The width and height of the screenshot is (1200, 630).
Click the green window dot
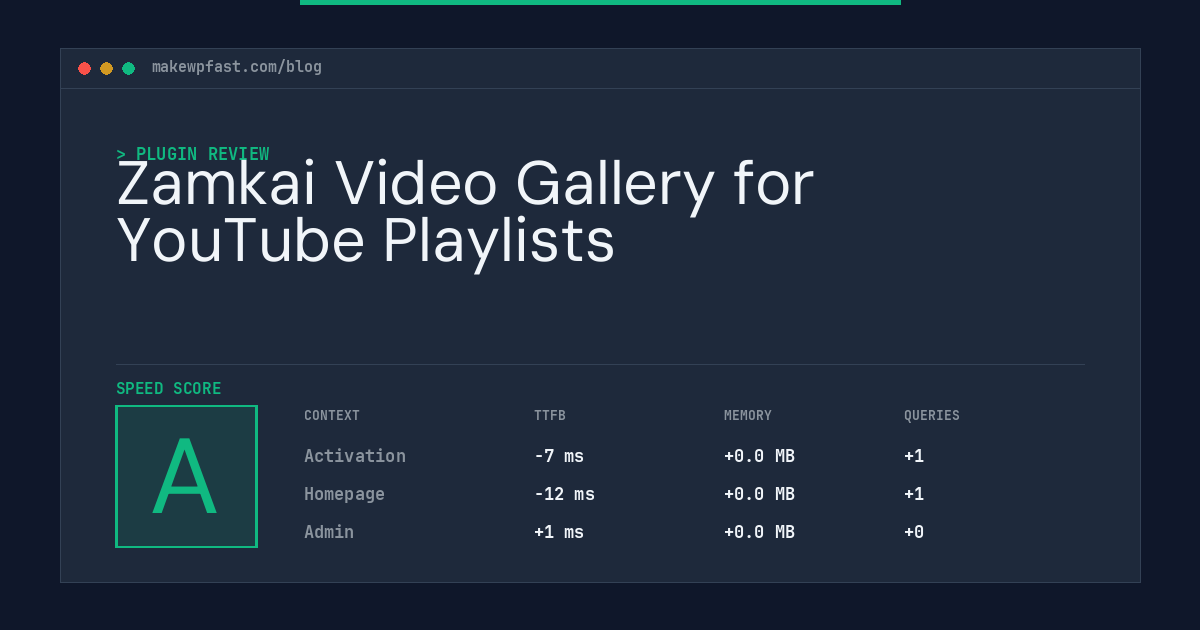point(128,68)
